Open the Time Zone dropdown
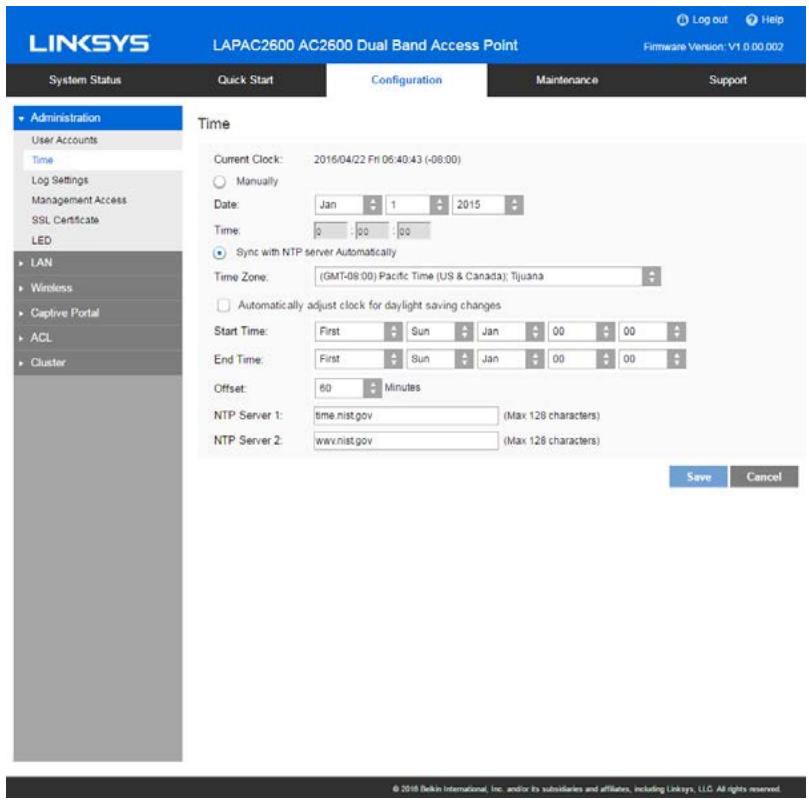The height and width of the screenshot is (800, 809). tap(488, 276)
